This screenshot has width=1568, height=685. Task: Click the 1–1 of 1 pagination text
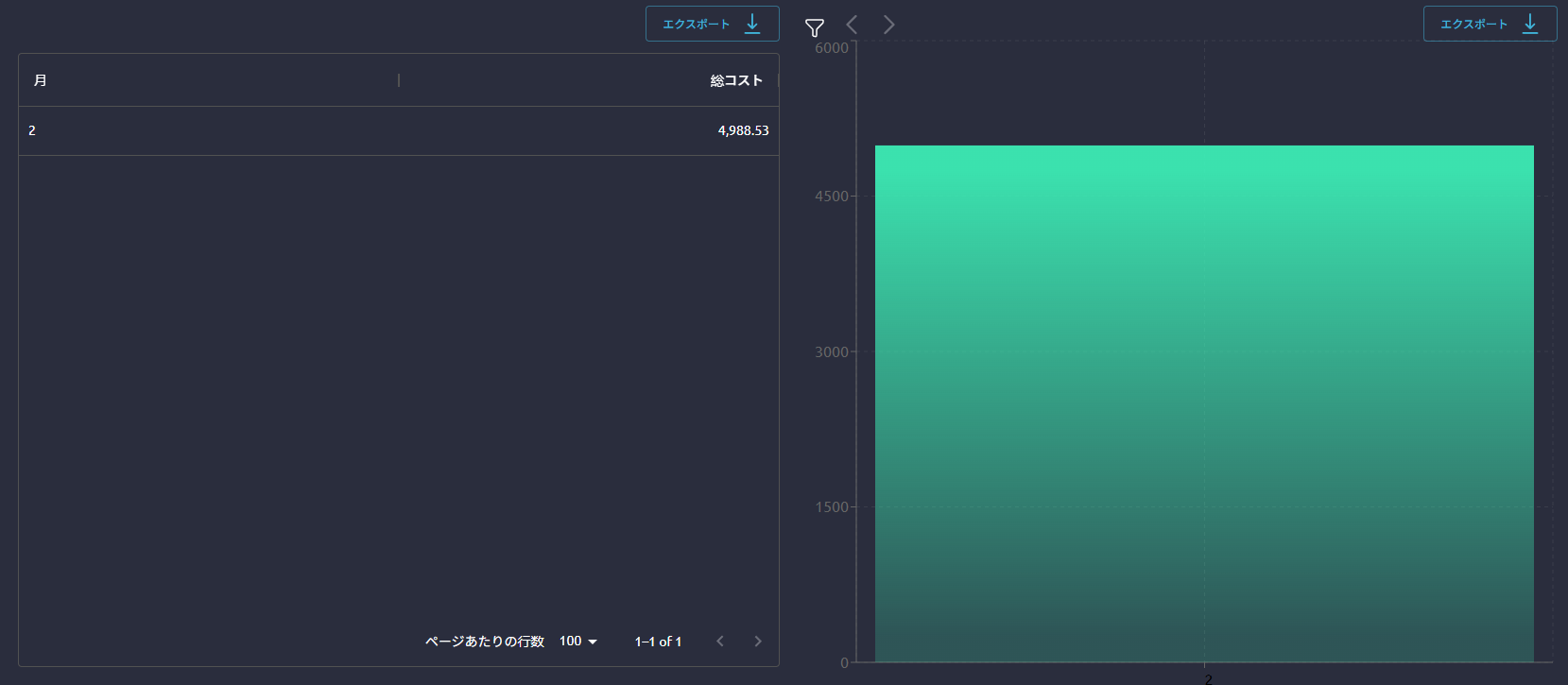[658, 642]
